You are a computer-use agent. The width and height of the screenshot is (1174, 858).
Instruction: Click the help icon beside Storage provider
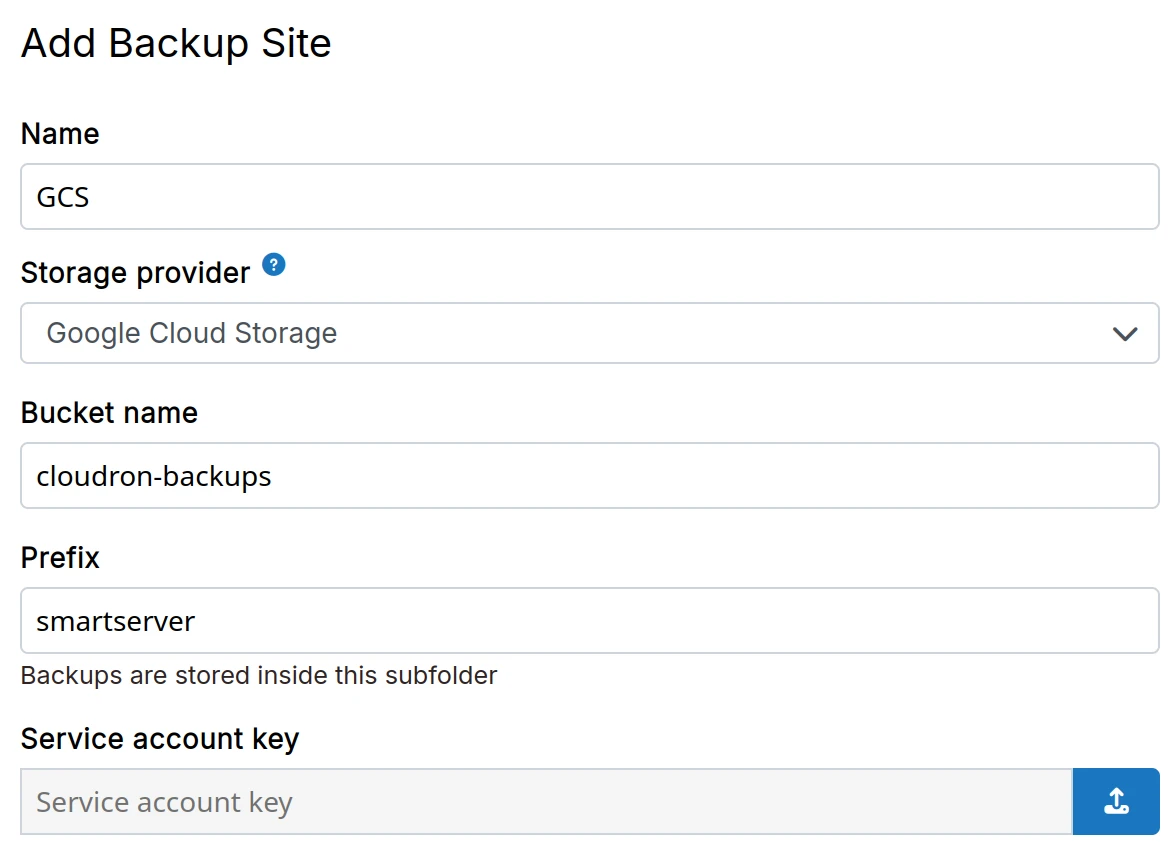click(274, 265)
